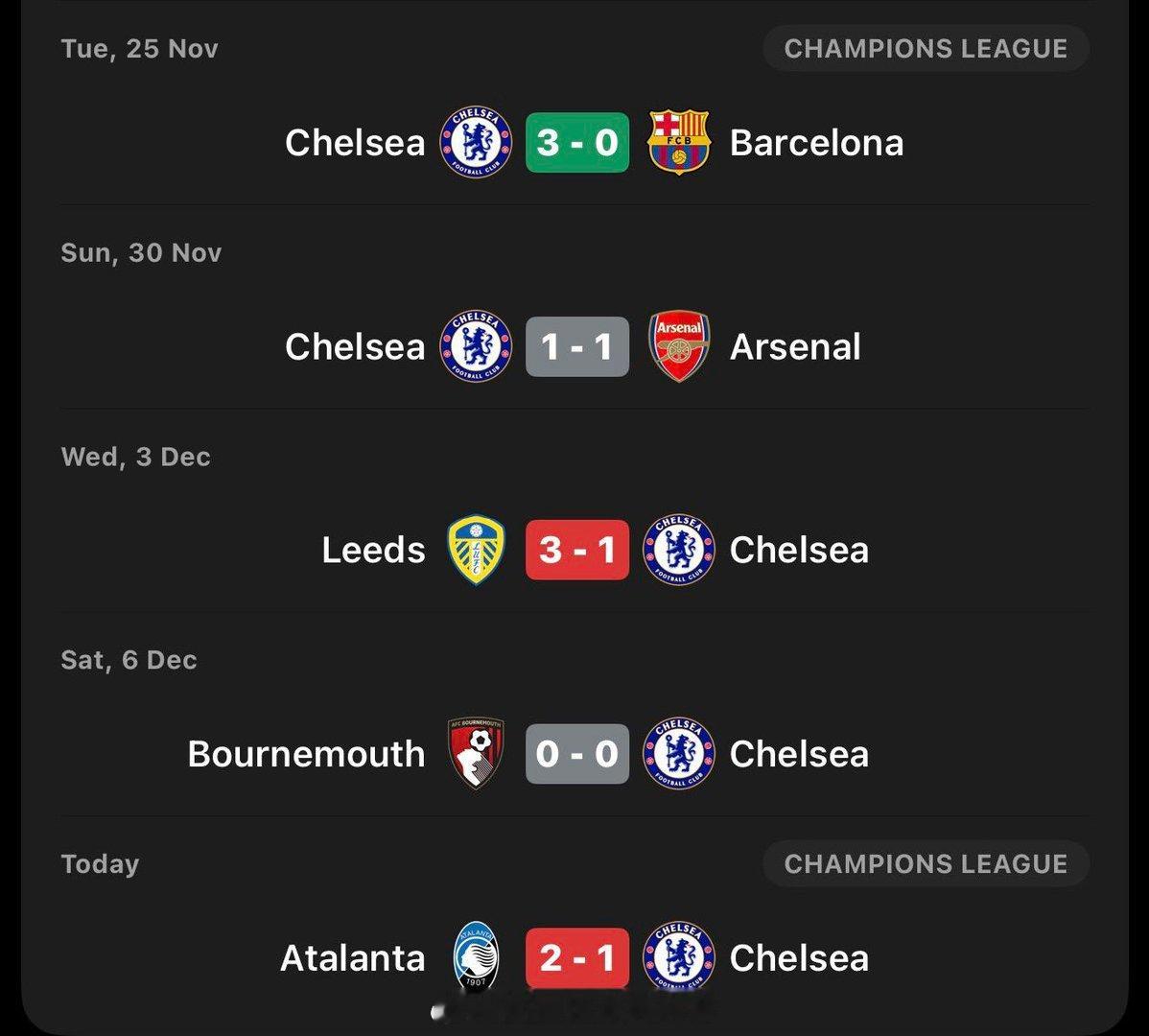1149x1036 pixels.
Task: Tap the Barcelona team name
Action: [816, 143]
